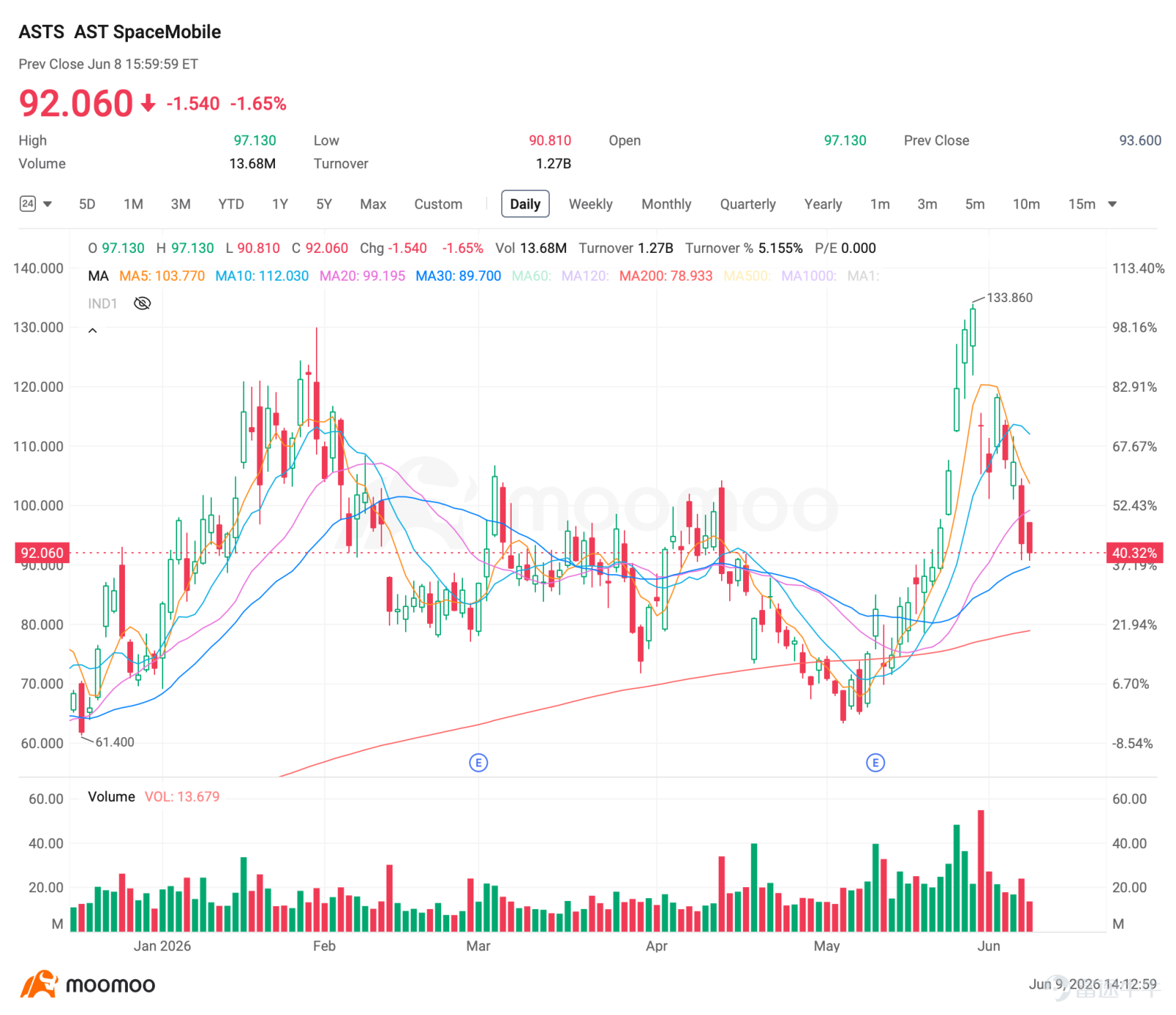Select the 5D range tab
This screenshot has height=1015, width=1176.
pos(87,204)
